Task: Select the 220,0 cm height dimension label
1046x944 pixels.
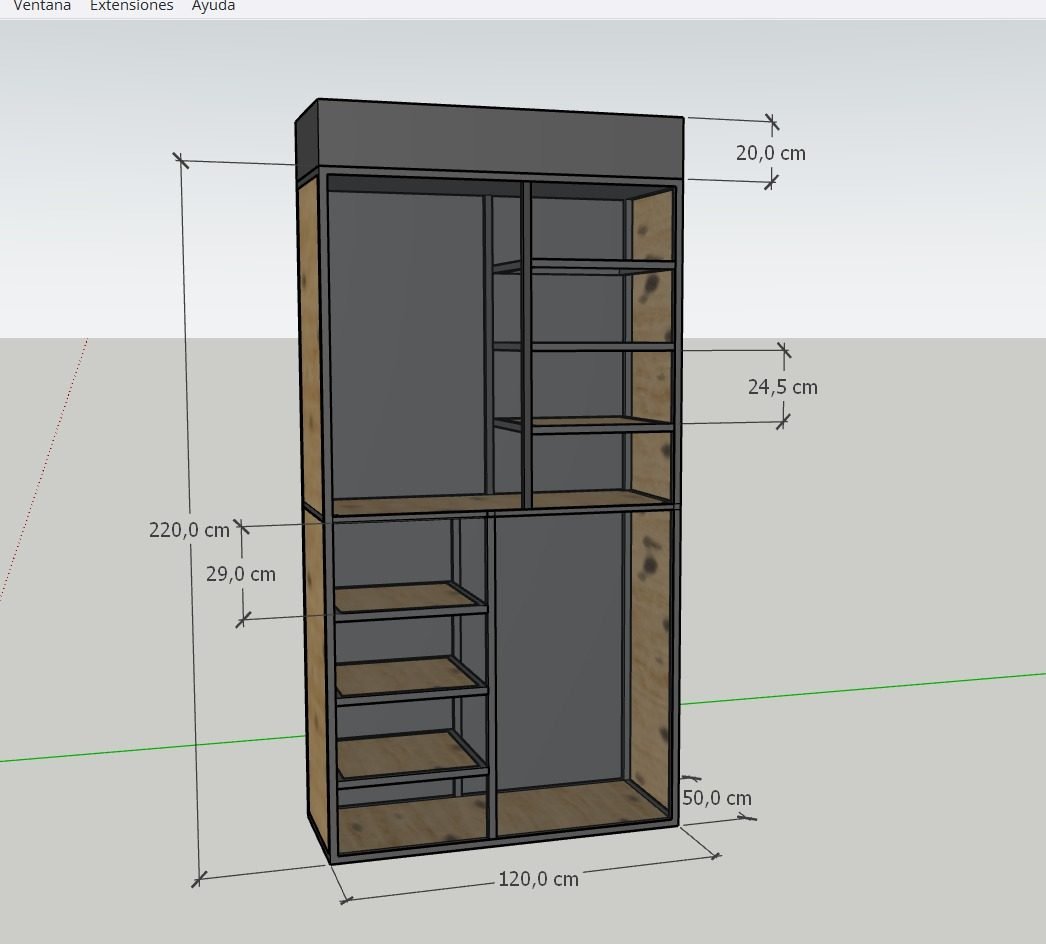Action: pos(189,530)
